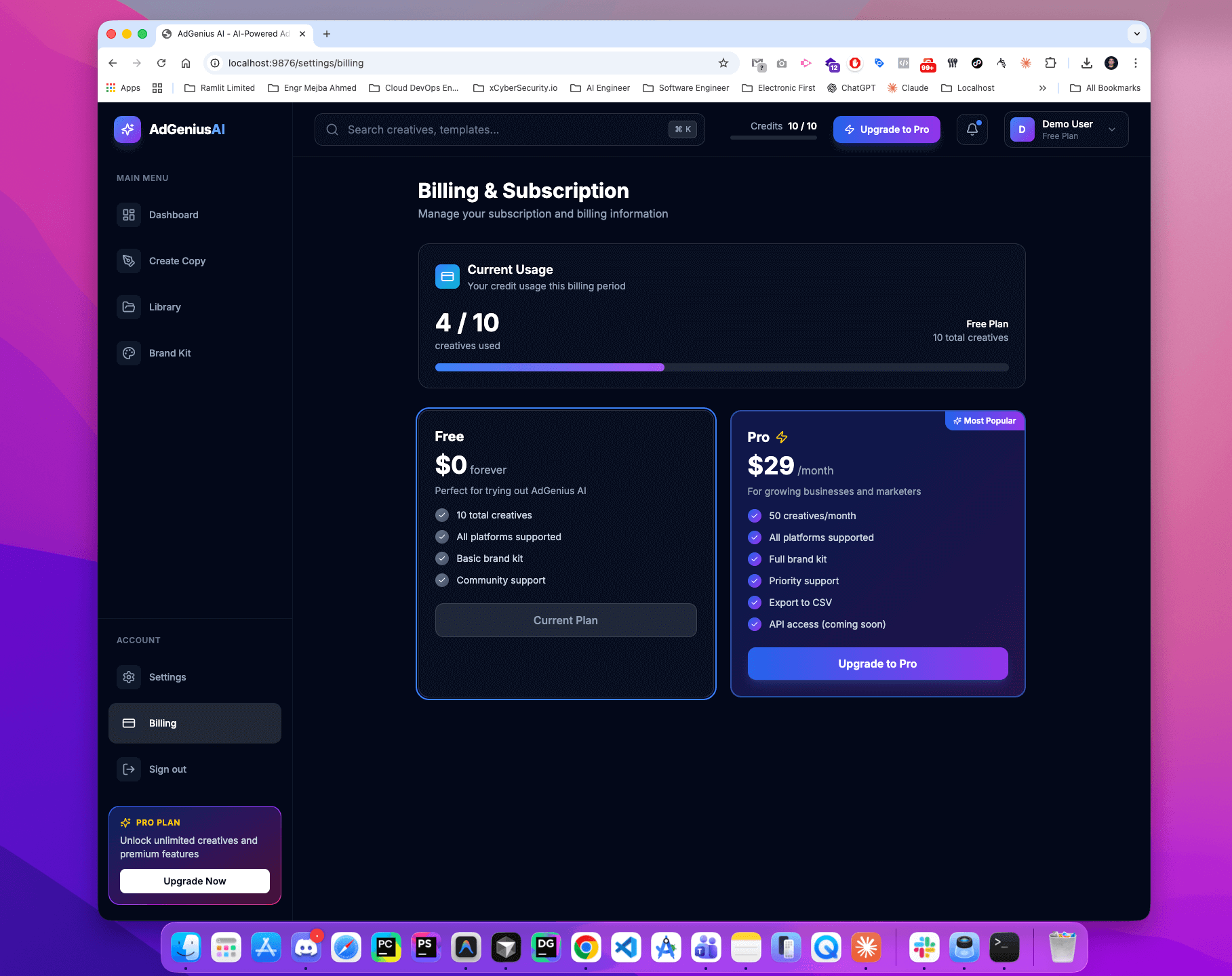Open the notifications bell
This screenshot has height=976, width=1232.
972,129
